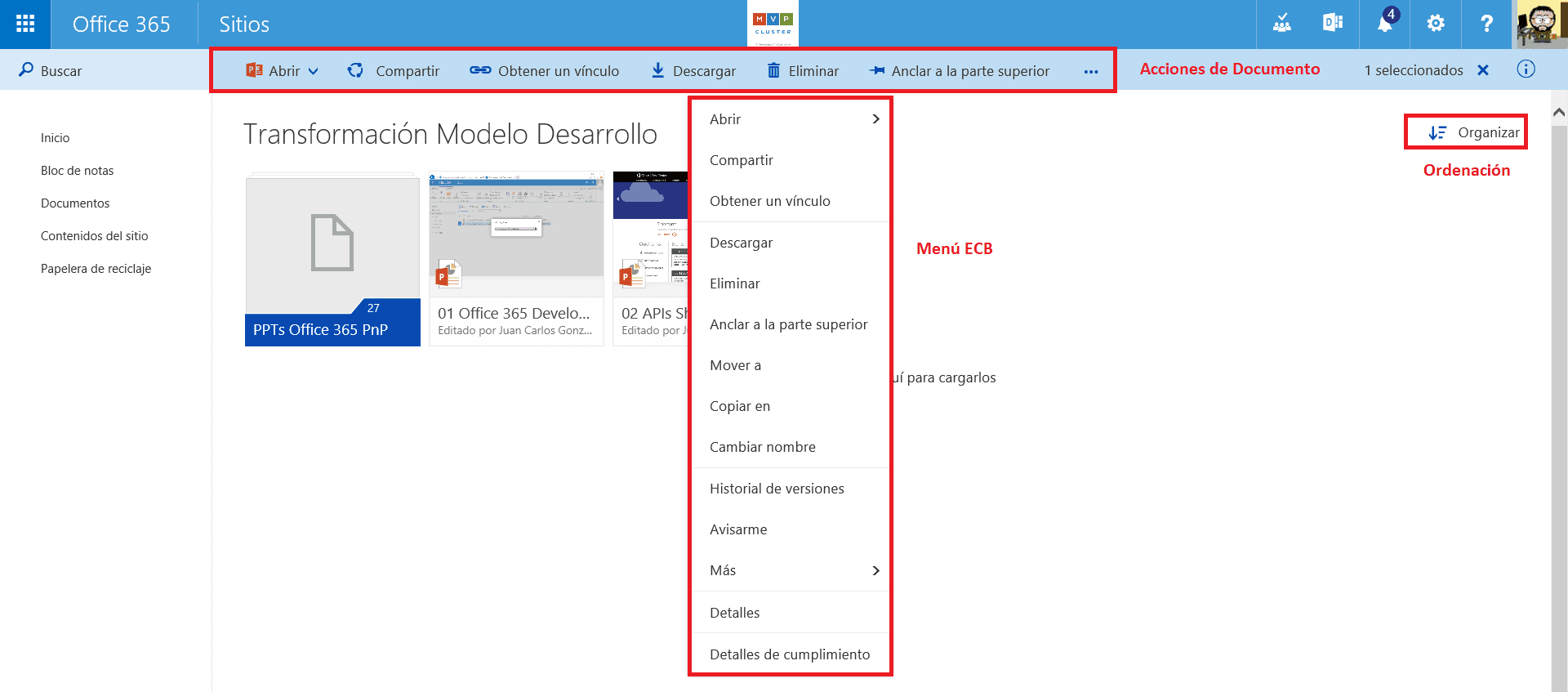Image resolution: width=1568 pixels, height=692 pixels.
Task: Open the Office 365 app launcher
Action: [x=25, y=24]
